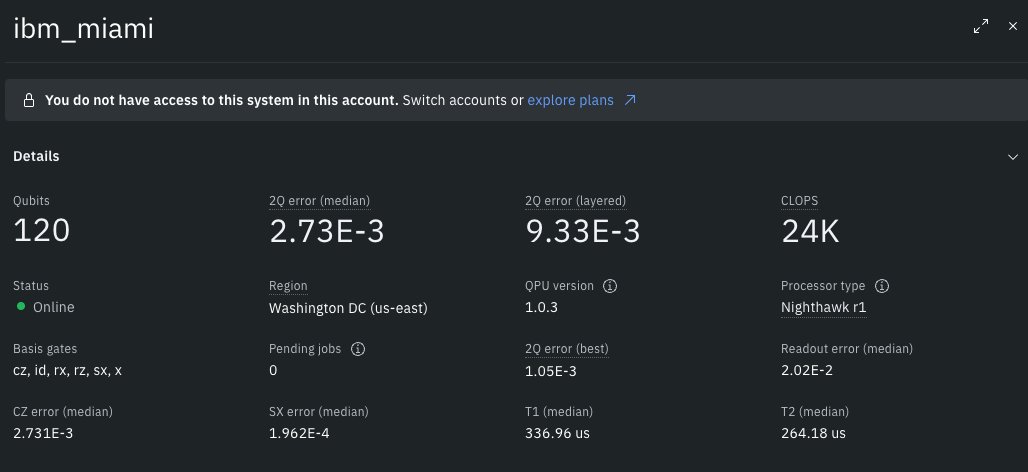The image size is (1028, 472).
Task: Click the 2Q error (layered) label
Action: (576, 201)
